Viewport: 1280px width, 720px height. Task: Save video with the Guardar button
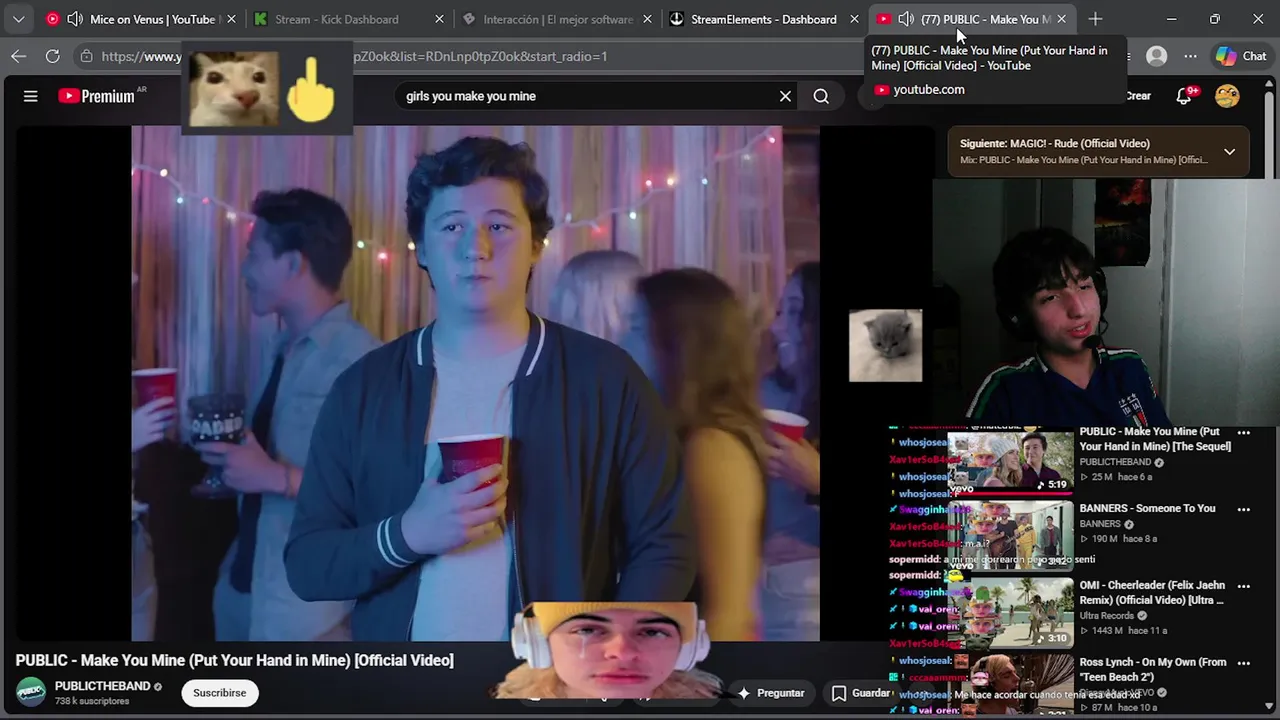[x=861, y=692]
